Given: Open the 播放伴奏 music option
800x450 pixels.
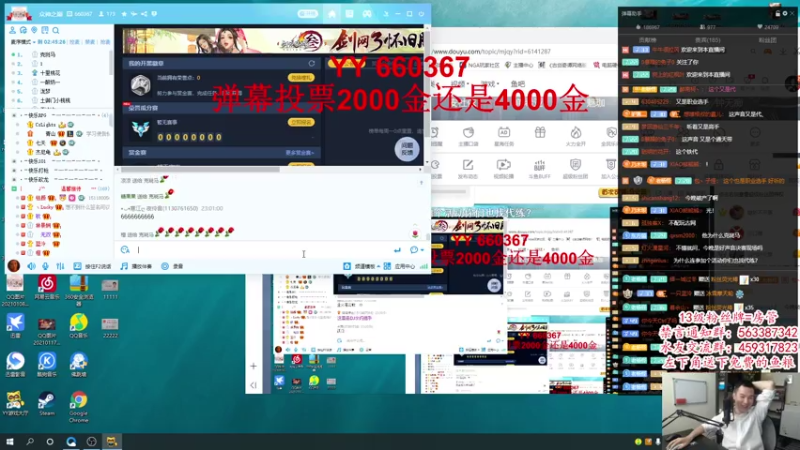Looking at the screenshot, I should 136,266.
